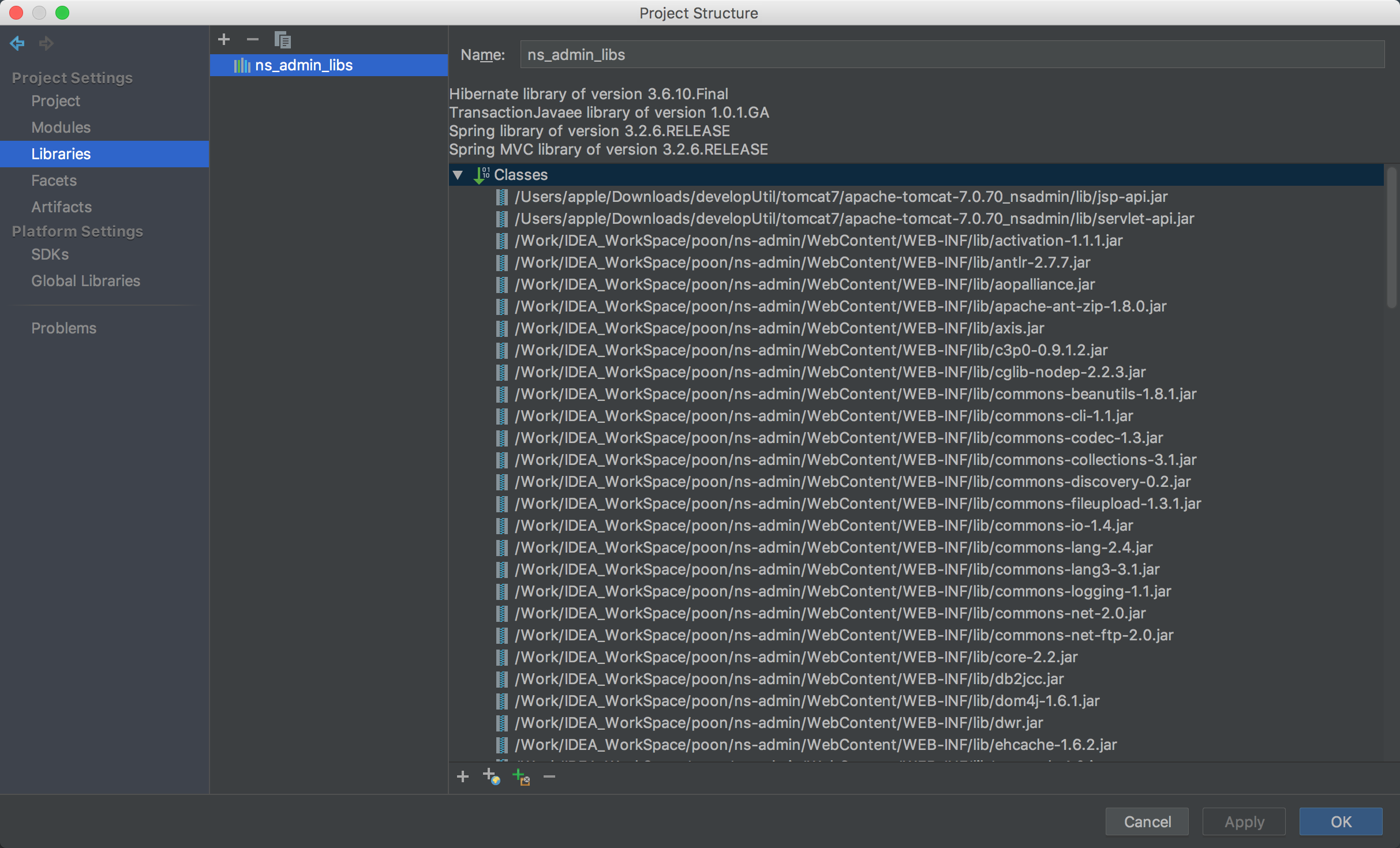Click the Cancel button
Viewport: 1400px width, 848px height.
1147,821
